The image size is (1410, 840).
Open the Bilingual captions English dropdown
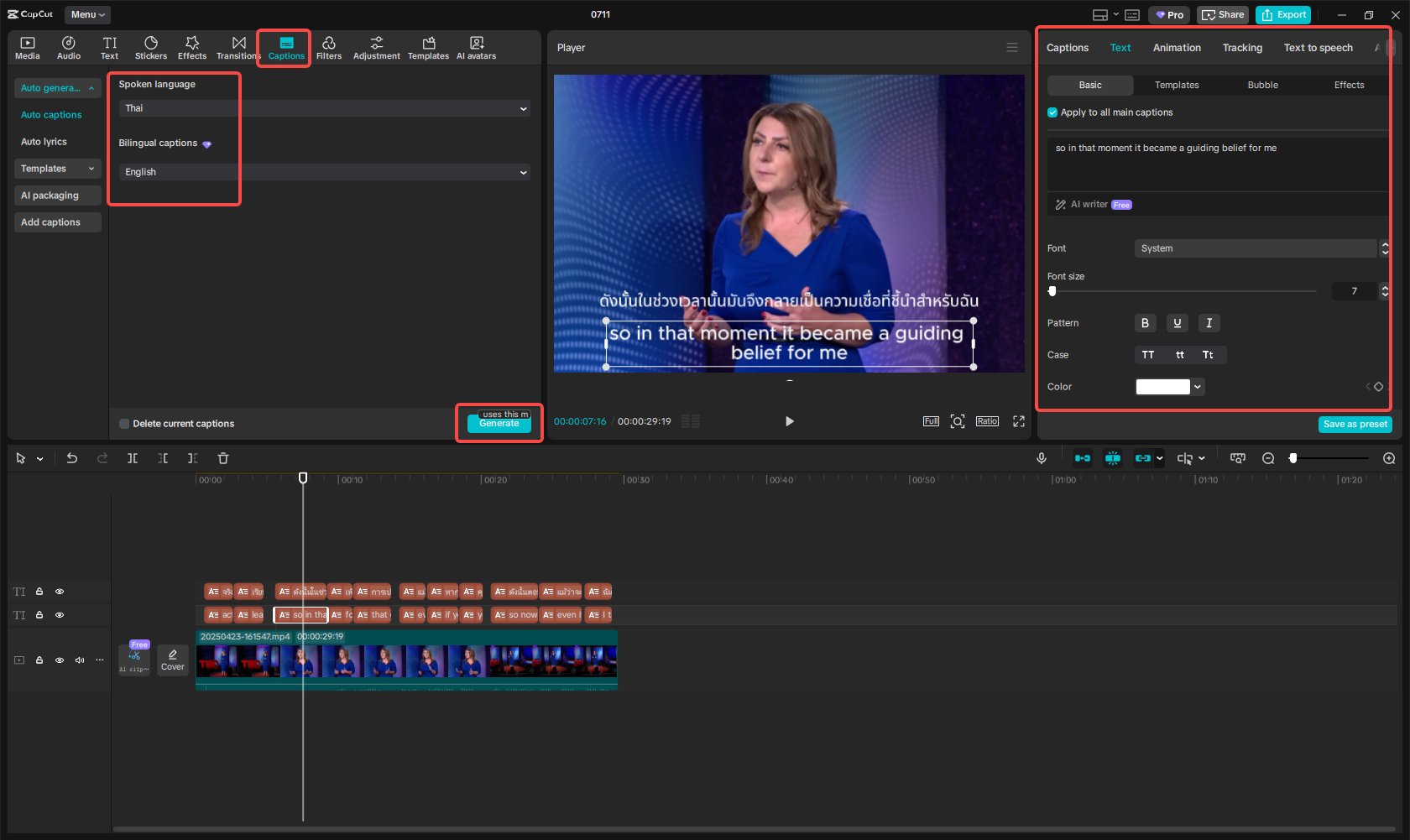(x=323, y=171)
